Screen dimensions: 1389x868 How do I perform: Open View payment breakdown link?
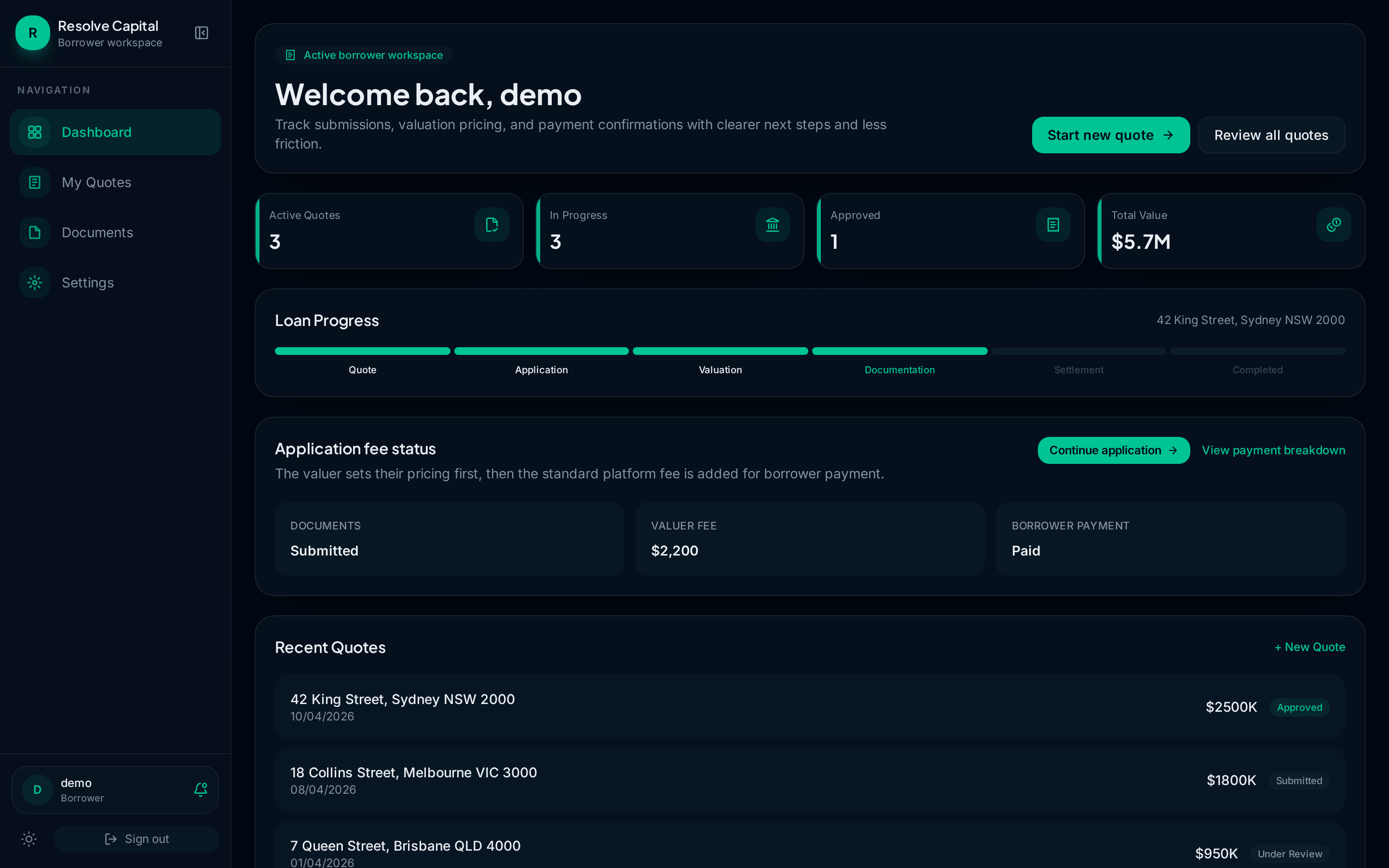click(1274, 450)
